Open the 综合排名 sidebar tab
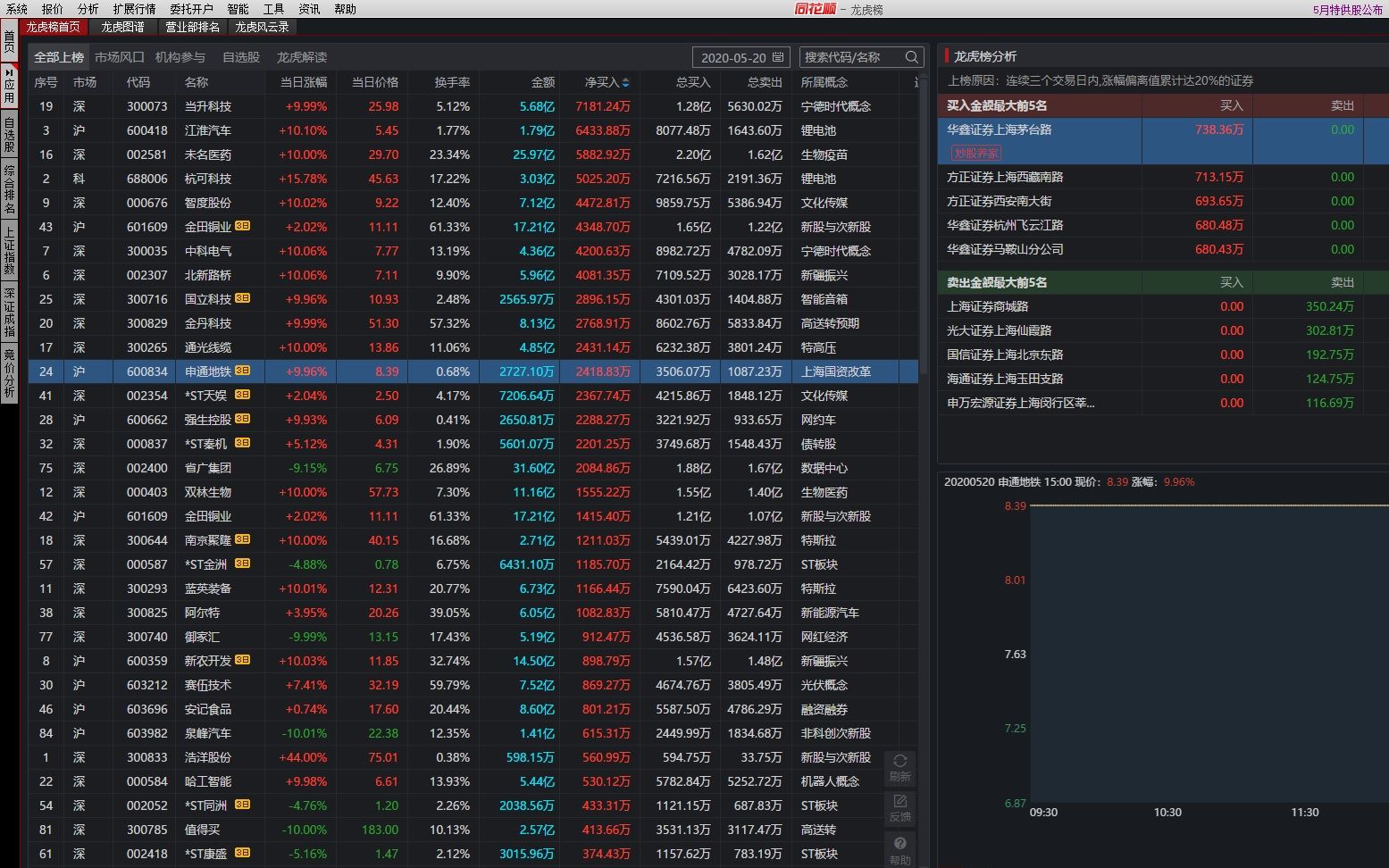This screenshot has width=1389, height=868. click(9, 189)
